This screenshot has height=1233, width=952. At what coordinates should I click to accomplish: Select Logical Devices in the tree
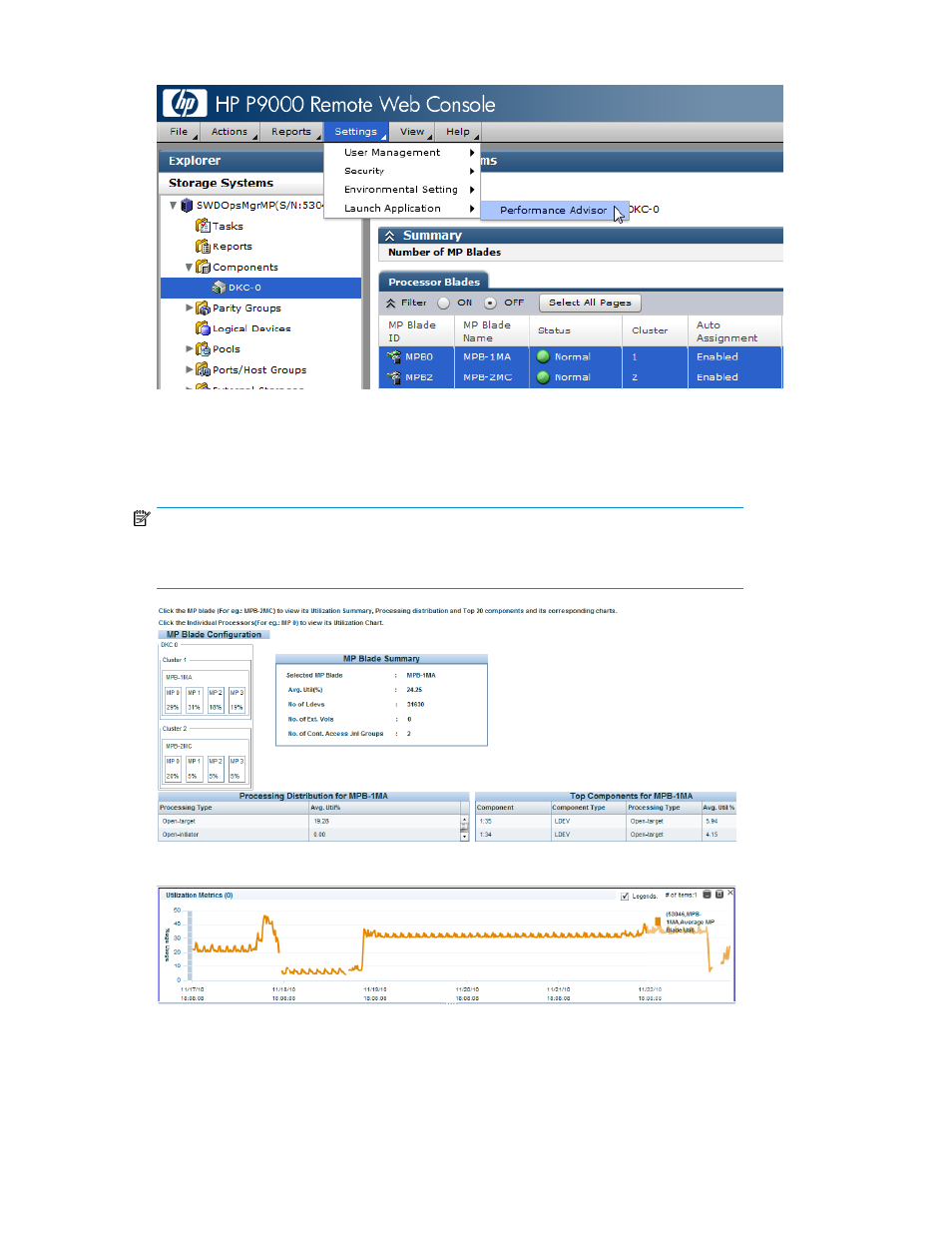(251, 328)
